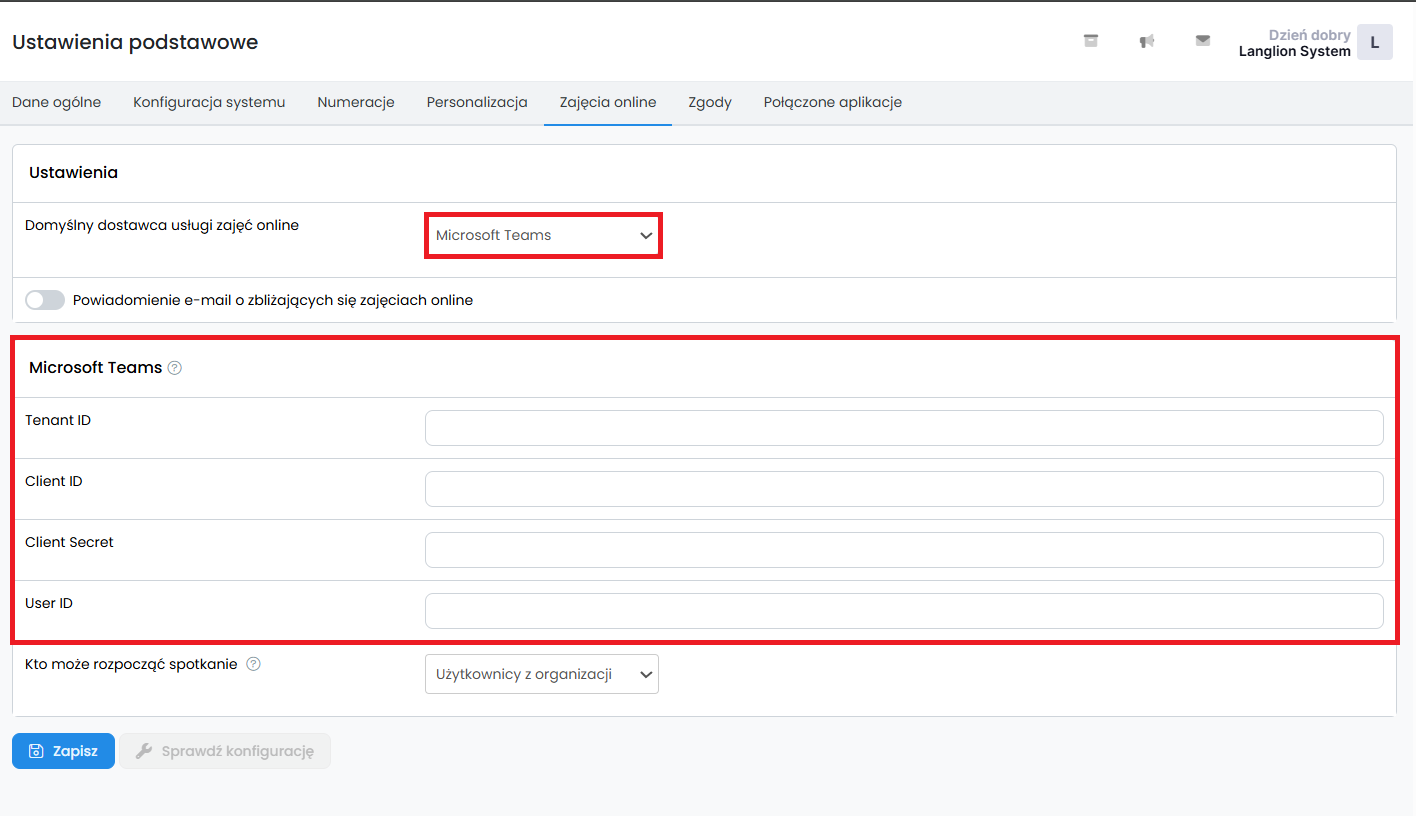This screenshot has width=1416, height=816.
Task: Expand the Użytkownicy z organizacji dropdown
Action: click(x=542, y=674)
